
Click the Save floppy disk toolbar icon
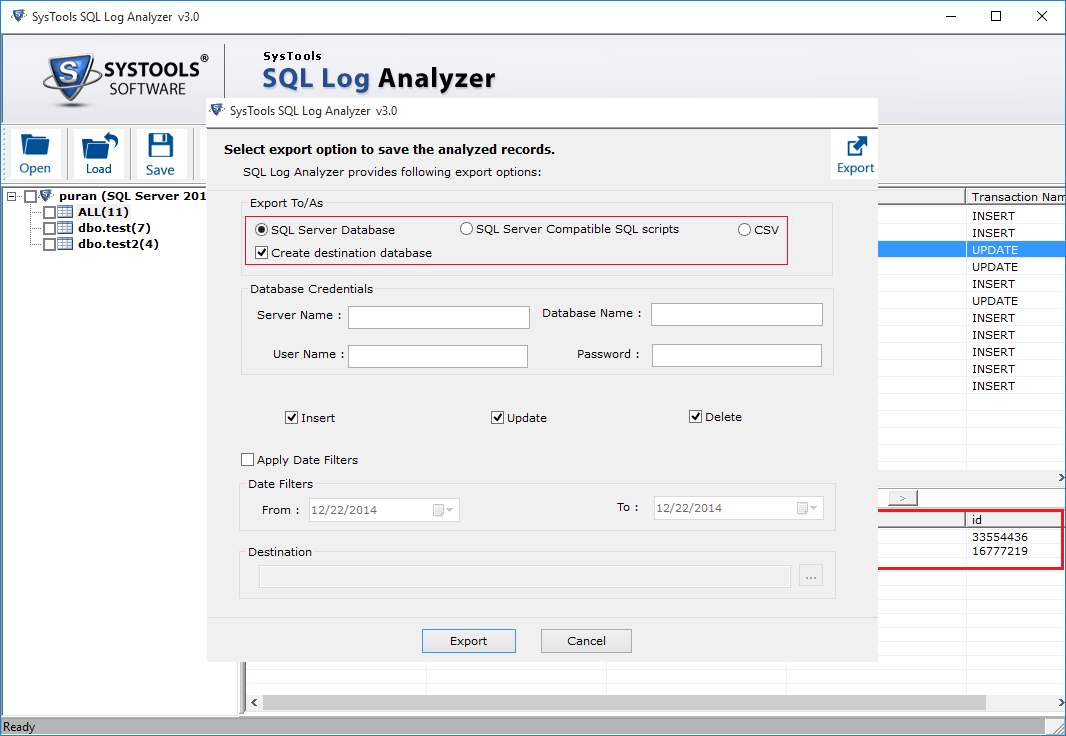160,154
